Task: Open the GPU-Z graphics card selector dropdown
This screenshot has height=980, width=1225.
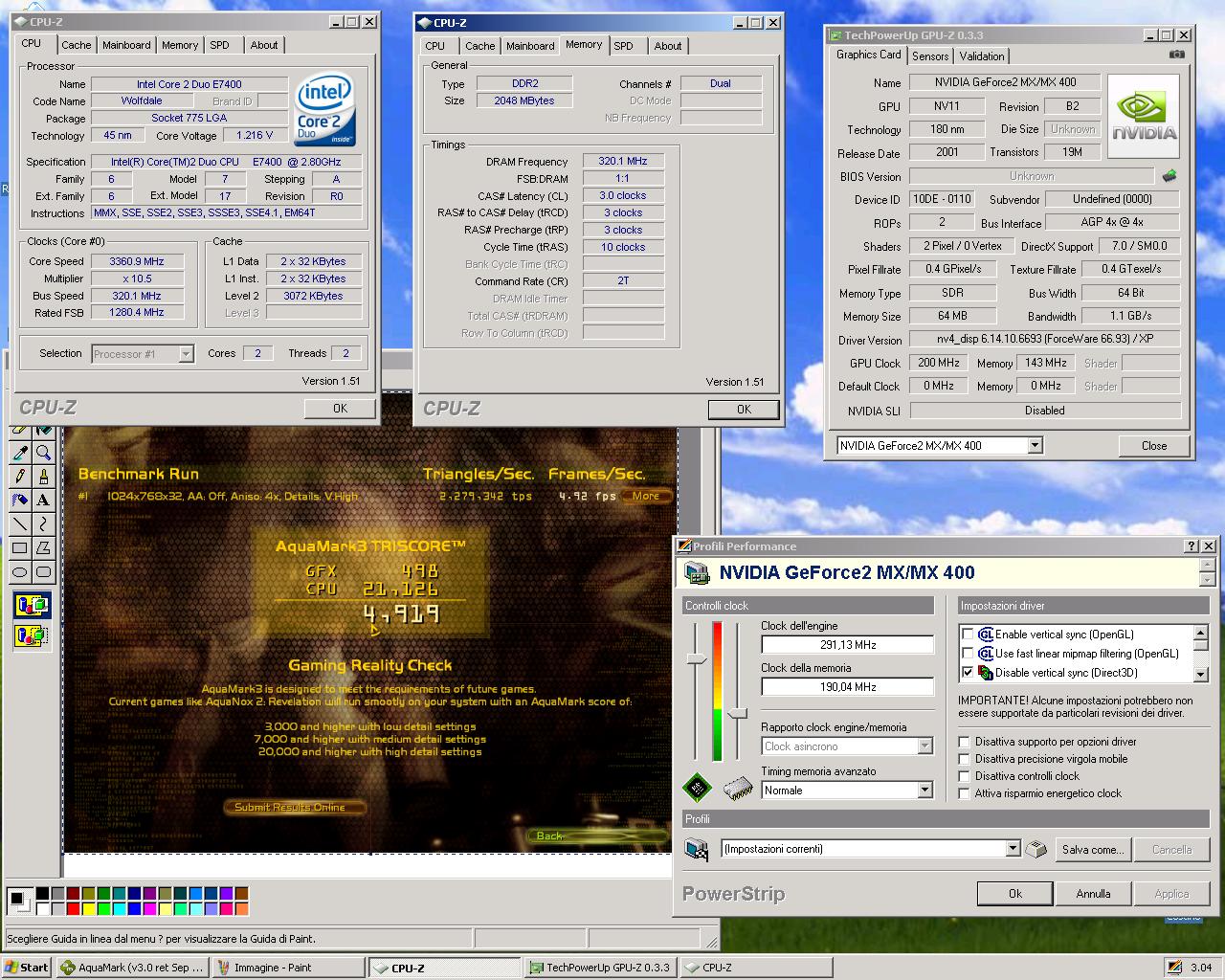Action: coord(1035,445)
